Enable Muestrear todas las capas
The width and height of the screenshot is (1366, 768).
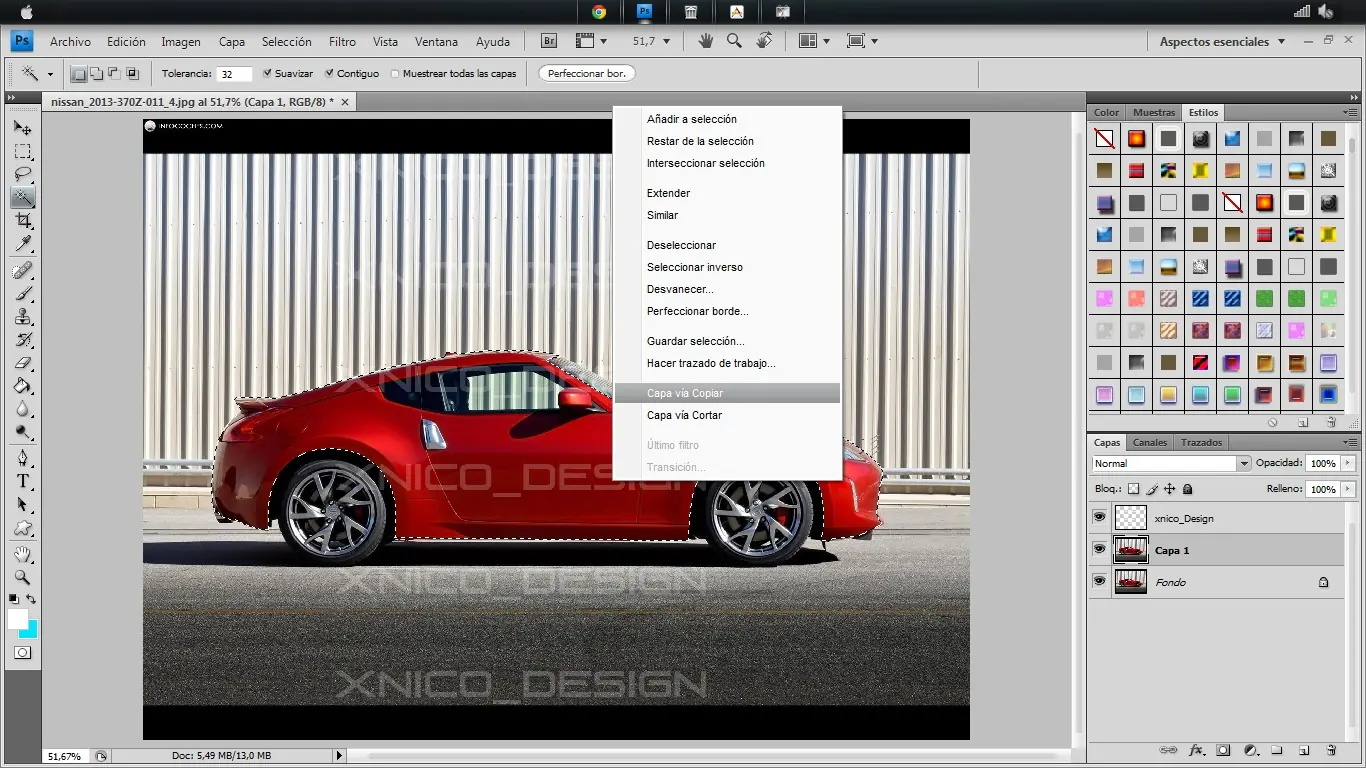395,74
